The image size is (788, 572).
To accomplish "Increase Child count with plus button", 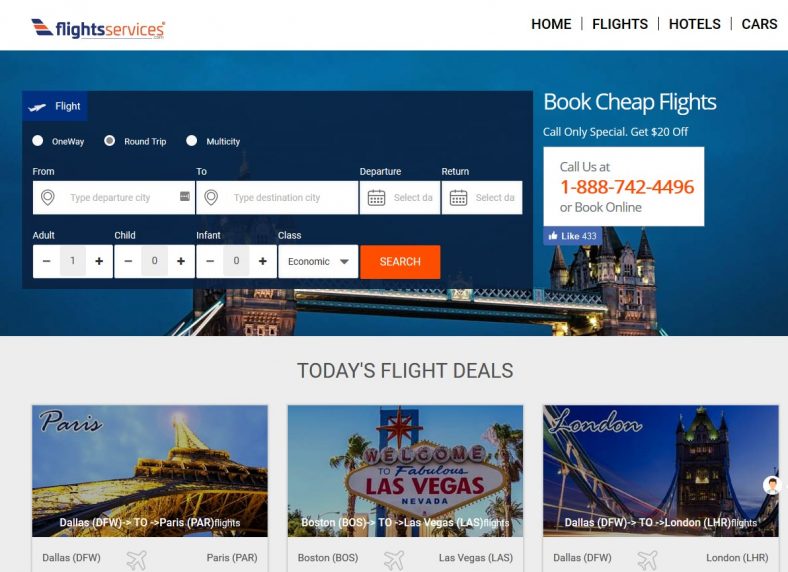I will (181, 261).
